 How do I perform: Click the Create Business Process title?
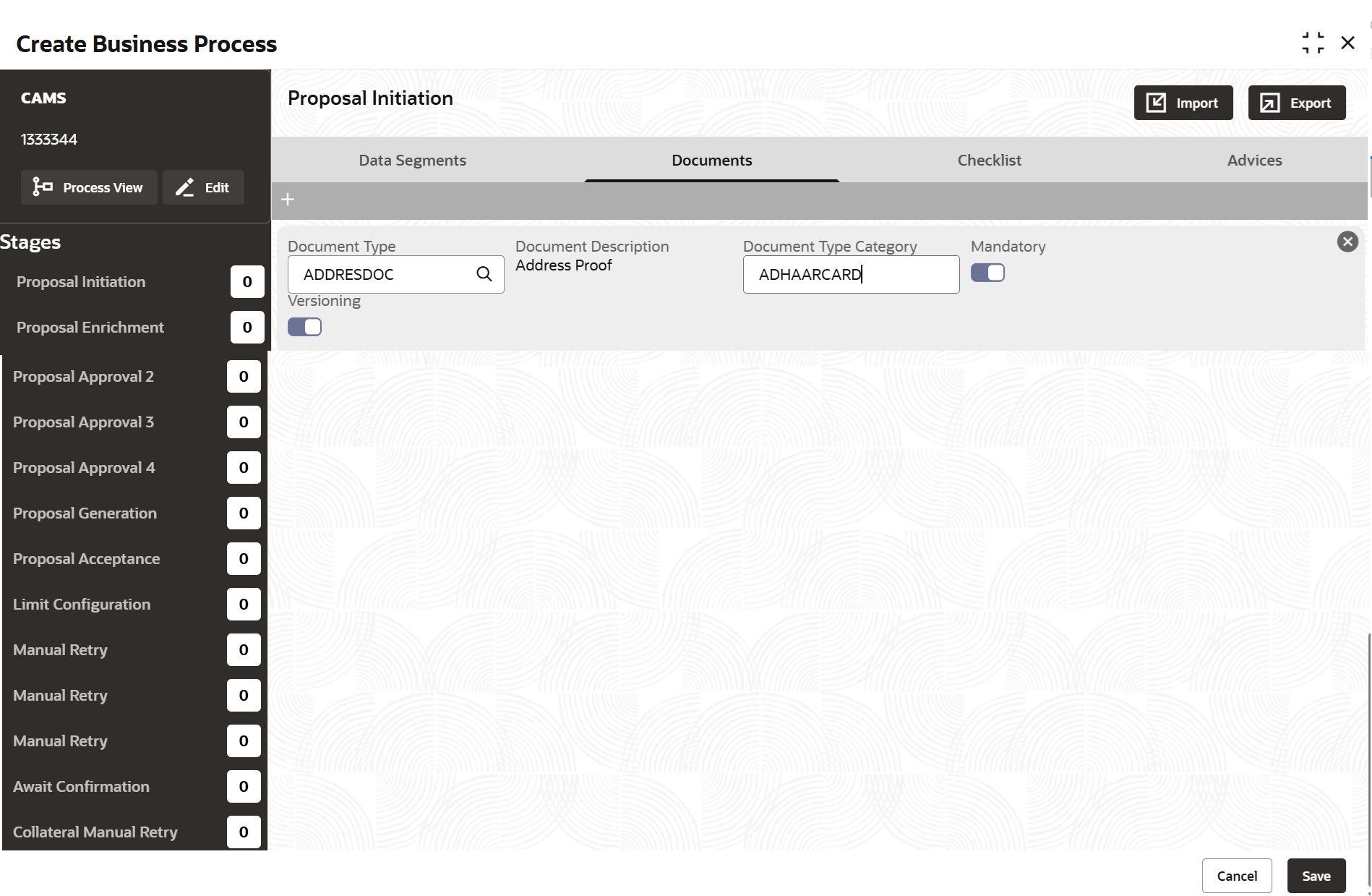coord(147,44)
